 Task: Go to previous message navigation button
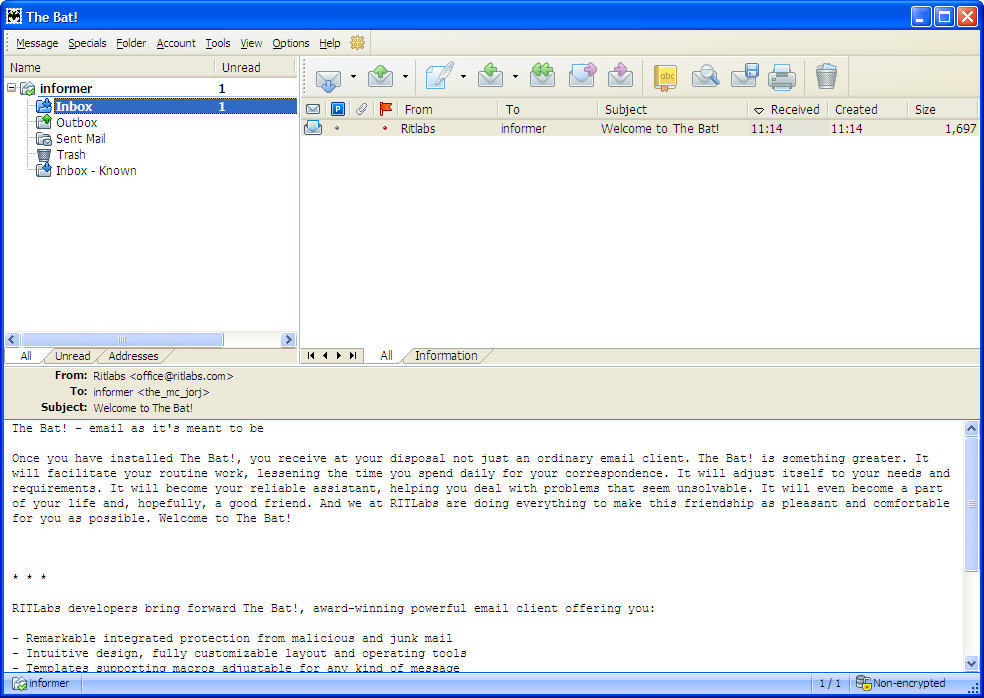pos(325,355)
